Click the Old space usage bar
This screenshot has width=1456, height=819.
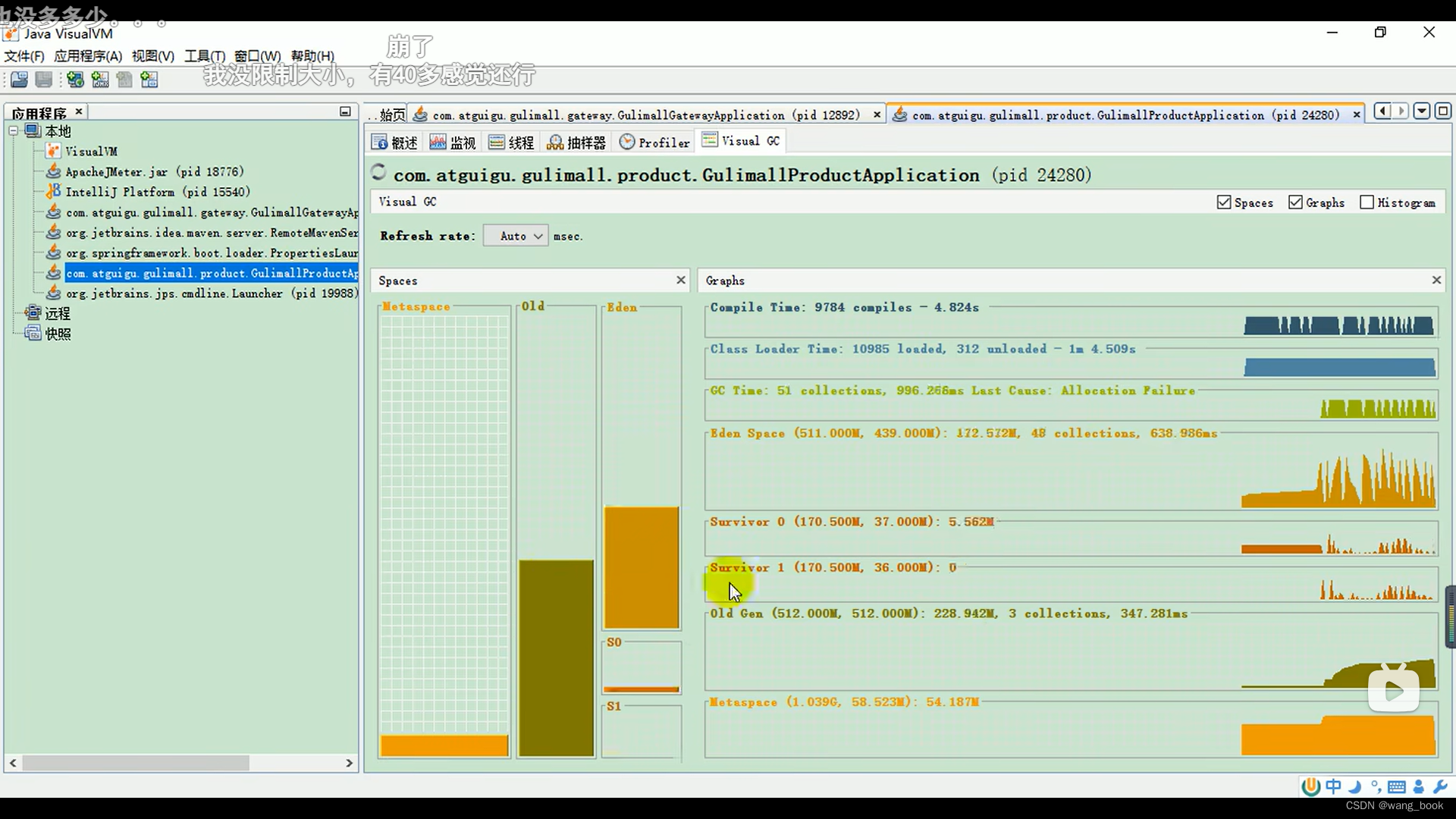[x=557, y=658]
